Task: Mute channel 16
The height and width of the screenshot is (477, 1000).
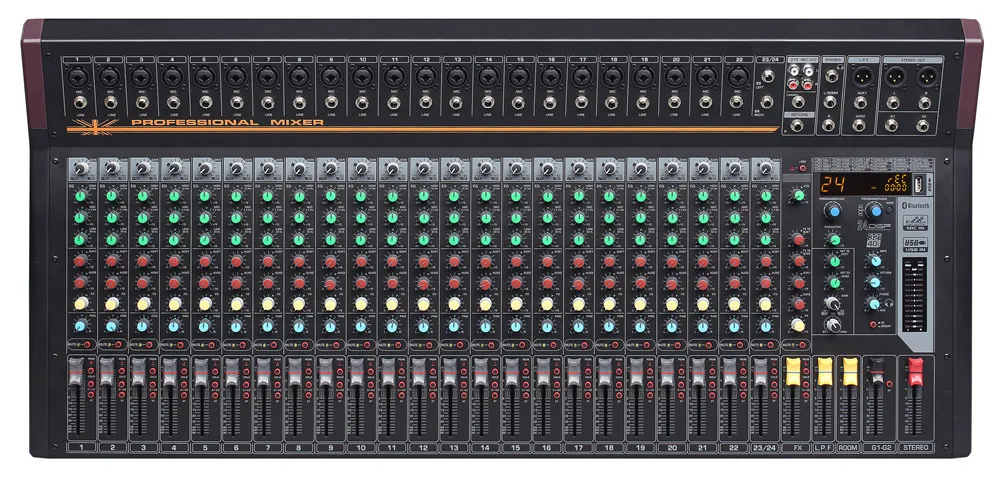Action: [x=554, y=344]
